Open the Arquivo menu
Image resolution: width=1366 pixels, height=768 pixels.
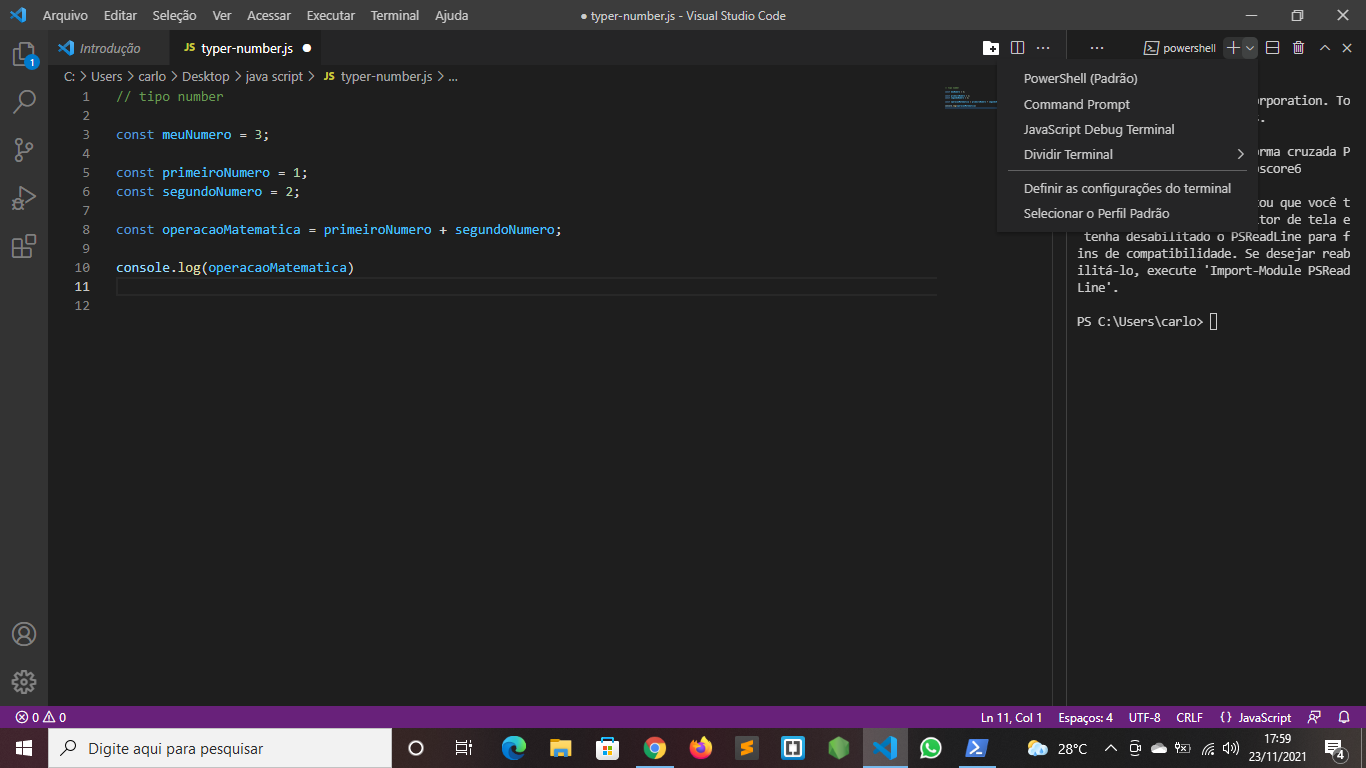[x=65, y=15]
